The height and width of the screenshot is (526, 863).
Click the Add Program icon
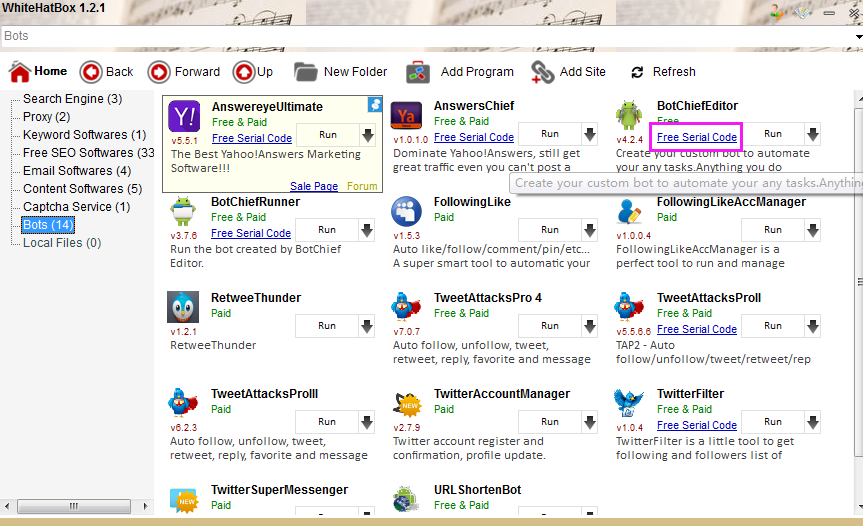click(418, 72)
